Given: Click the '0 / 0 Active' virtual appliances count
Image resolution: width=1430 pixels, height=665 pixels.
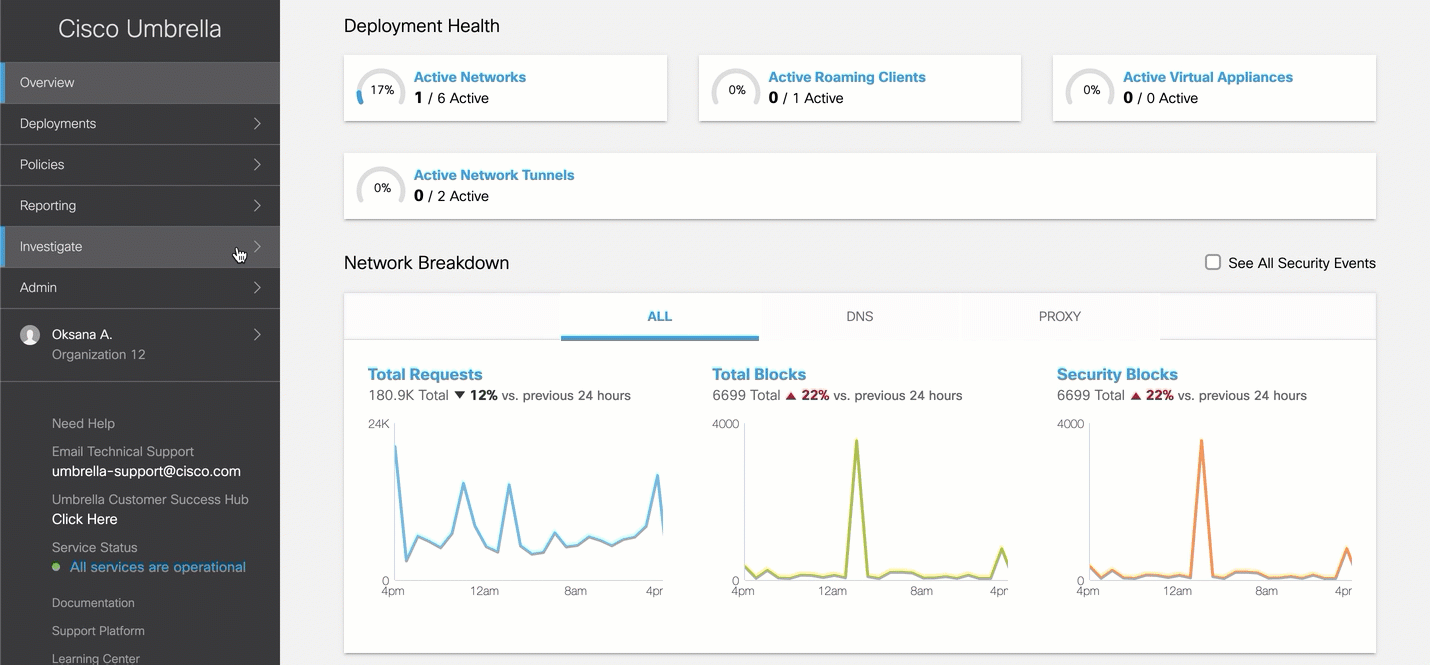Looking at the screenshot, I should coord(1160,98).
